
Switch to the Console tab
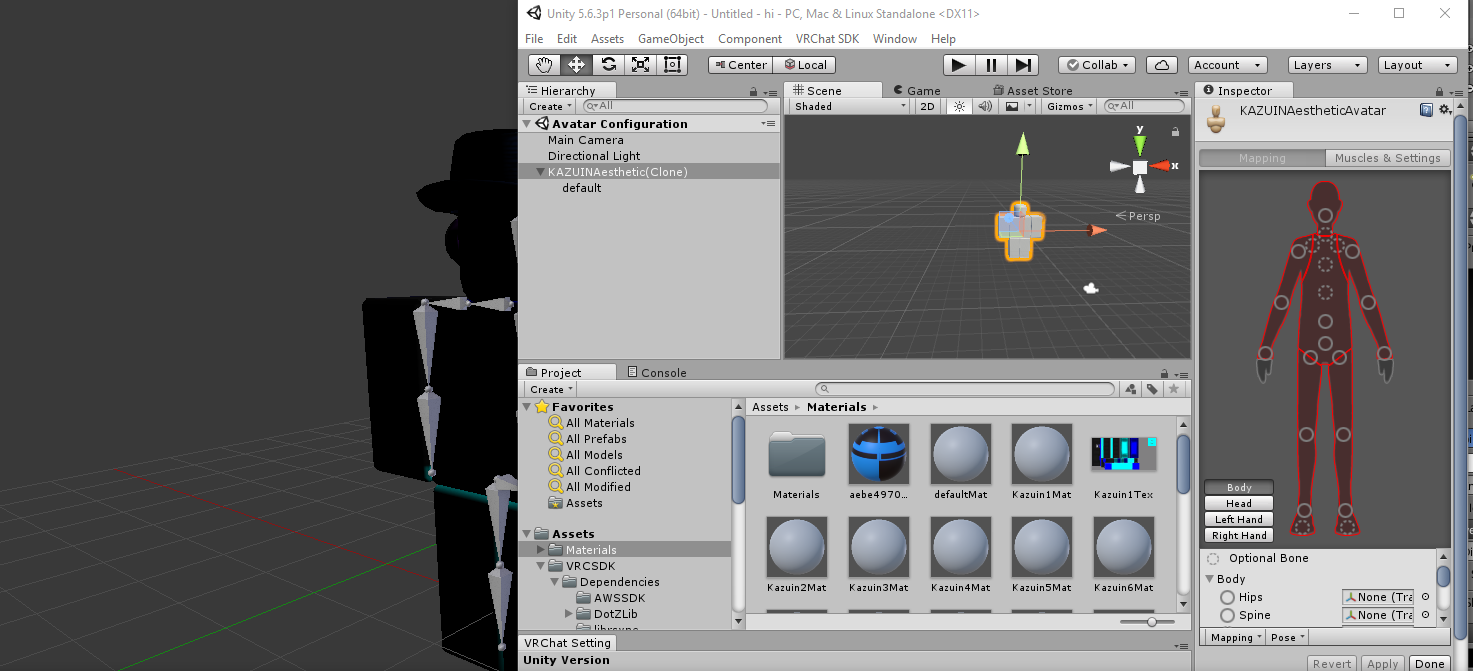[657, 372]
